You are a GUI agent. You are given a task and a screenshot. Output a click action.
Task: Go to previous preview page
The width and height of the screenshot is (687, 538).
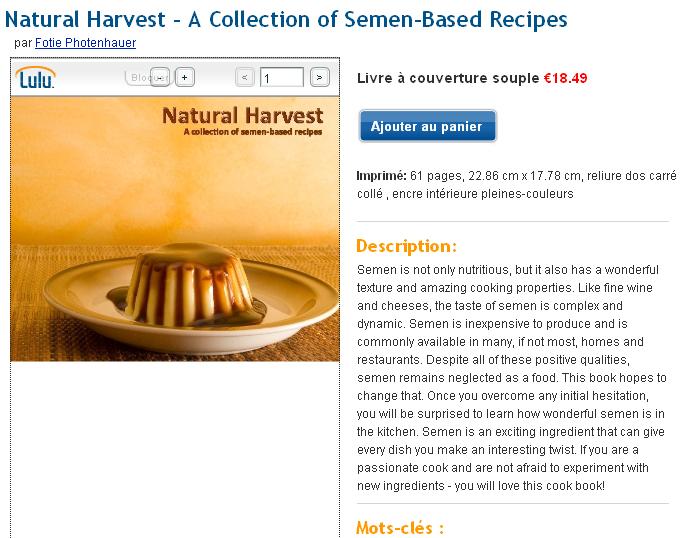pos(245,77)
